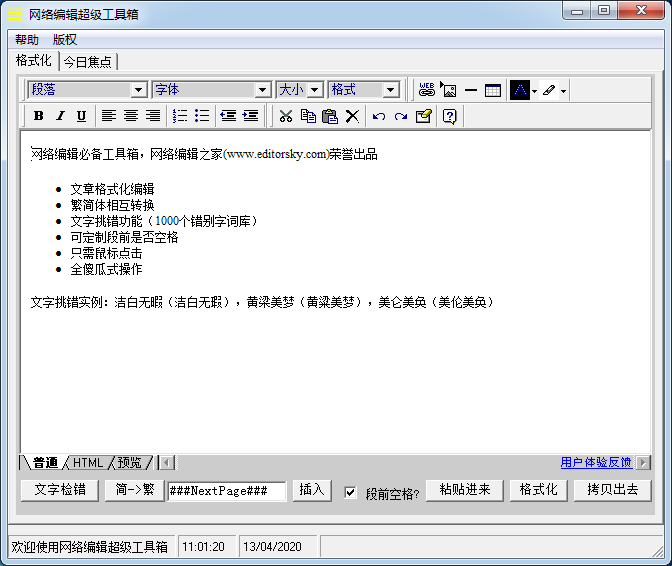Viewport: 672px width, 566px height.
Task: Delete selection with the X icon
Action: tap(352, 116)
